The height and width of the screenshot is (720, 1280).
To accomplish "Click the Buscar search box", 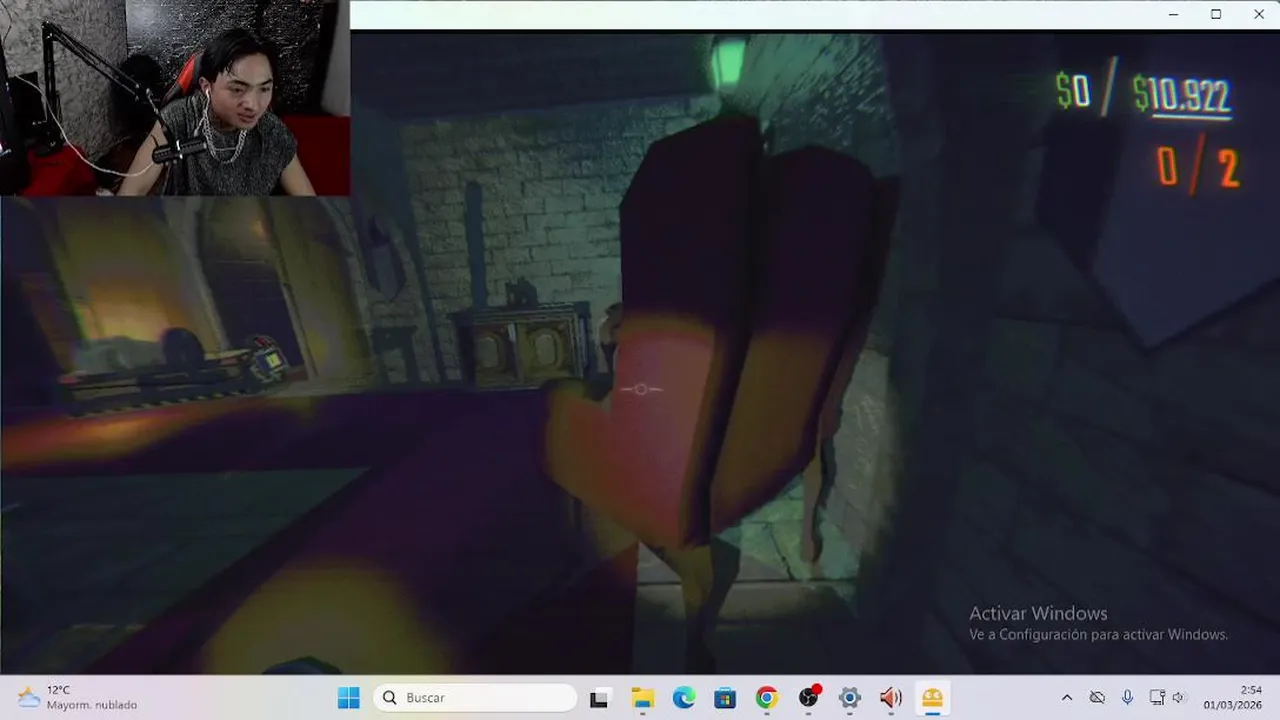I will pyautogui.click(x=475, y=698).
